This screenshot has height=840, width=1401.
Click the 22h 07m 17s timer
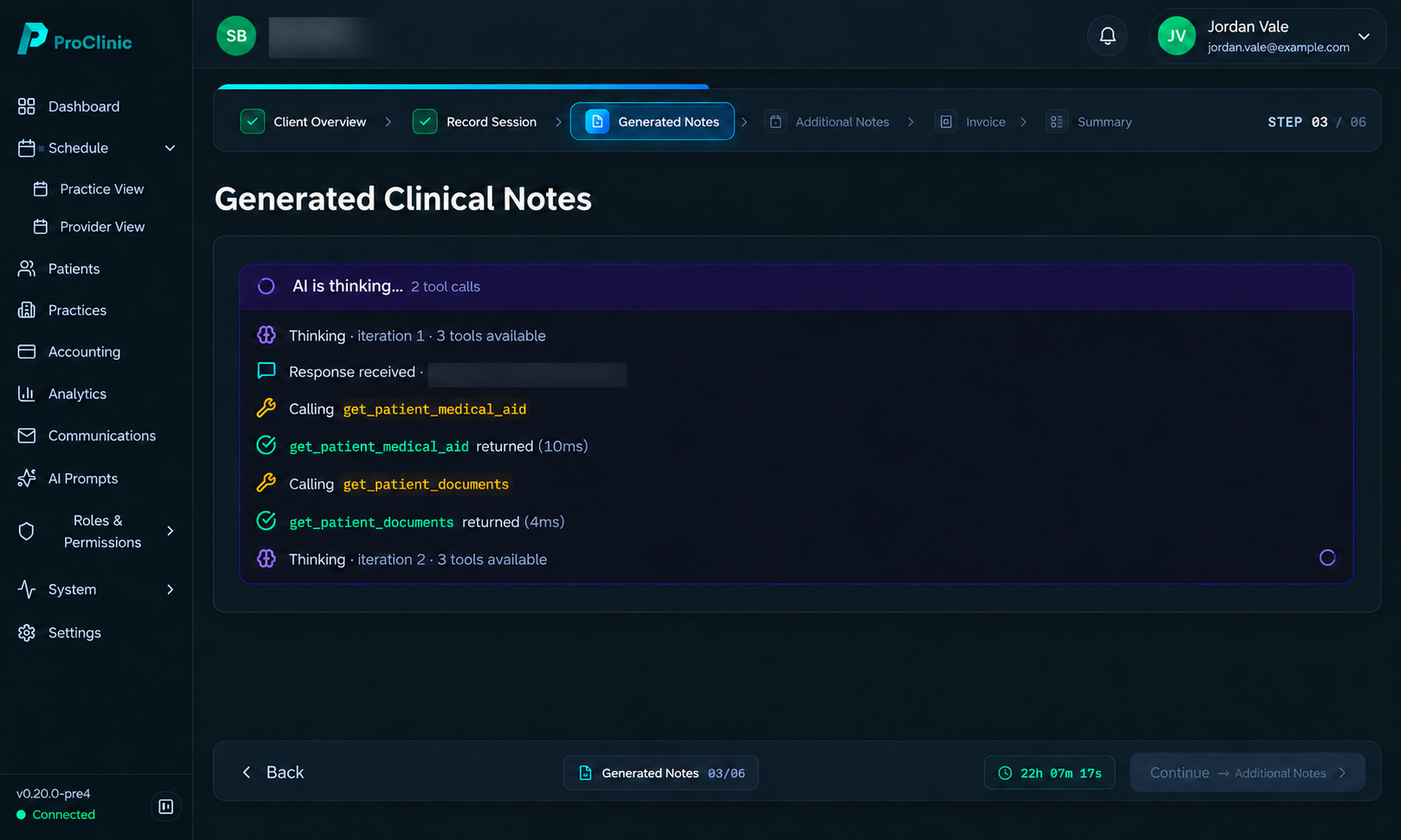point(1050,773)
